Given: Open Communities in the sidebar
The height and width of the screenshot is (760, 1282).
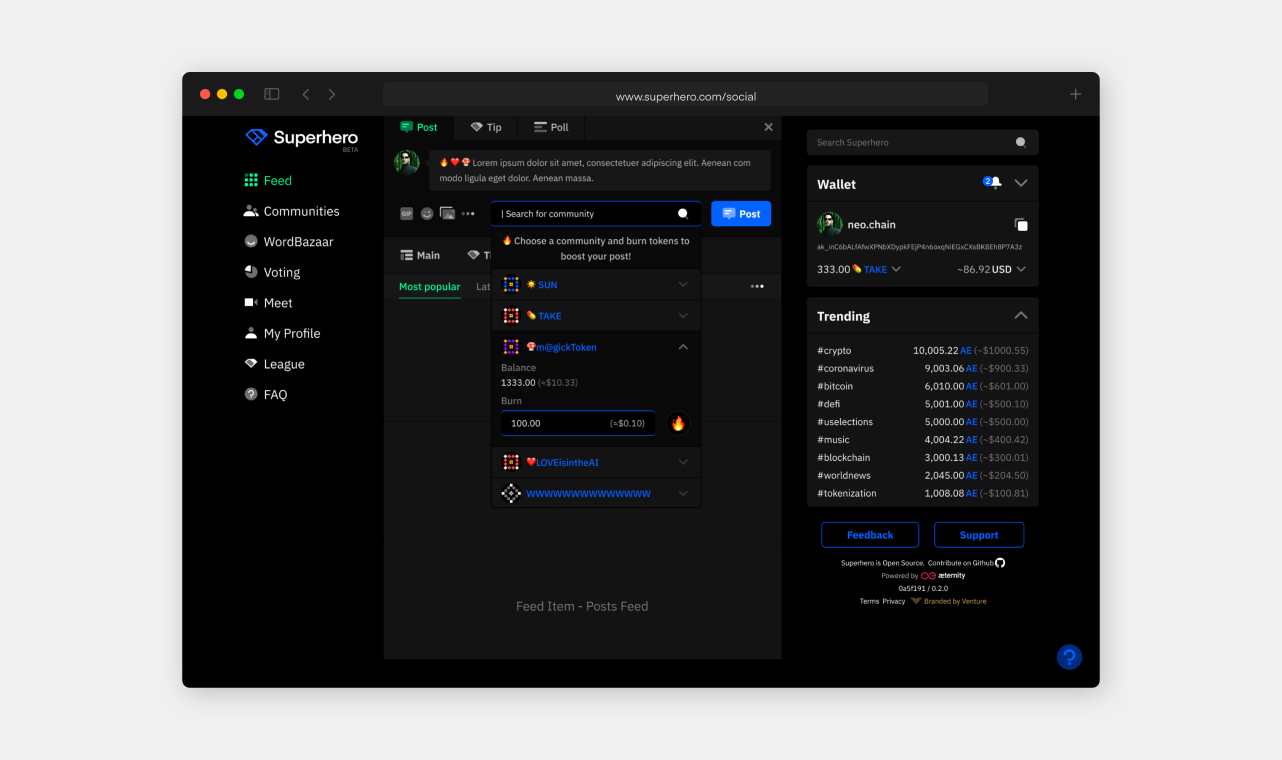Looking at the screenshot, I should (301, 211).
